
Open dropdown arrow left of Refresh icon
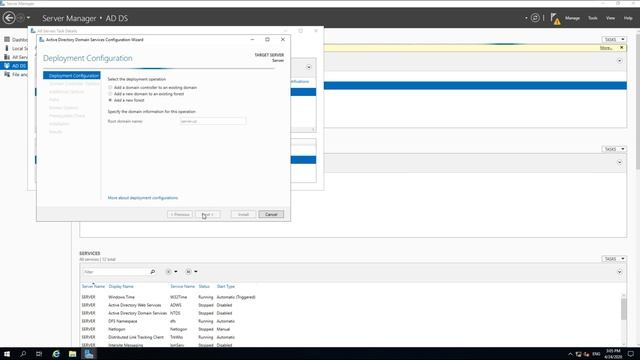tap(526, 18)
